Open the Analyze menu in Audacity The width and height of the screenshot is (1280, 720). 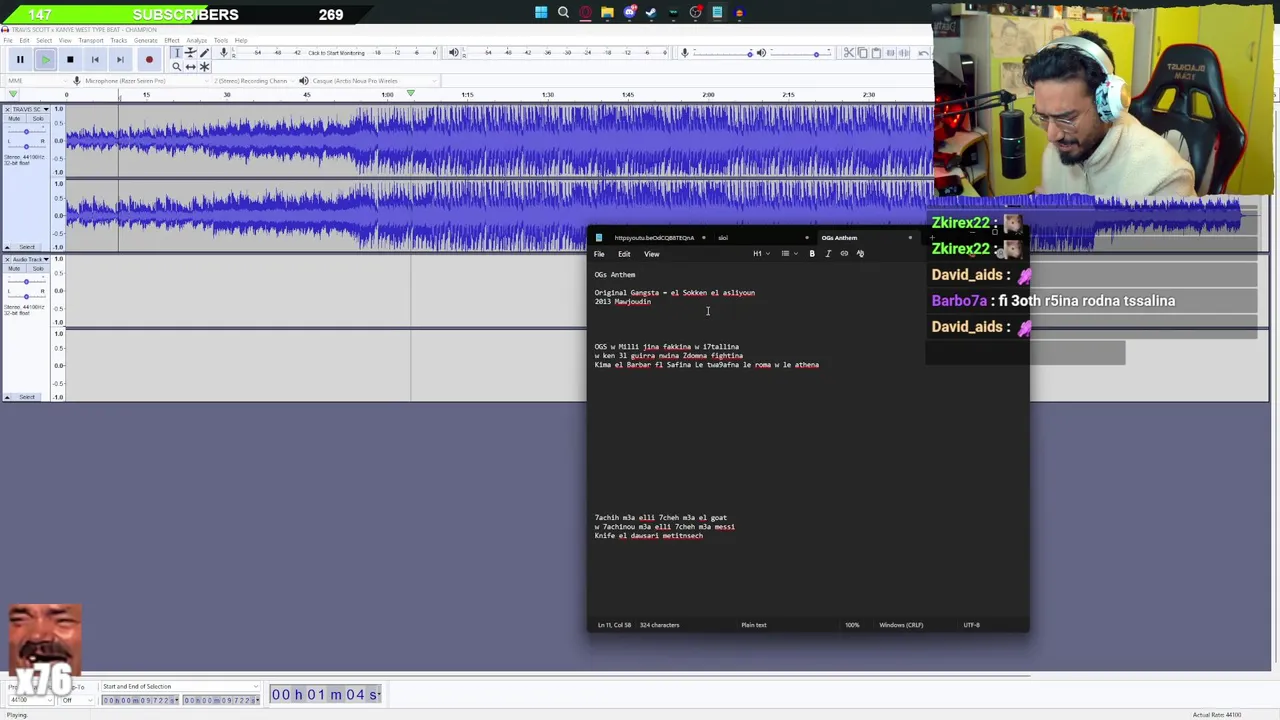(x=197, y=40)
